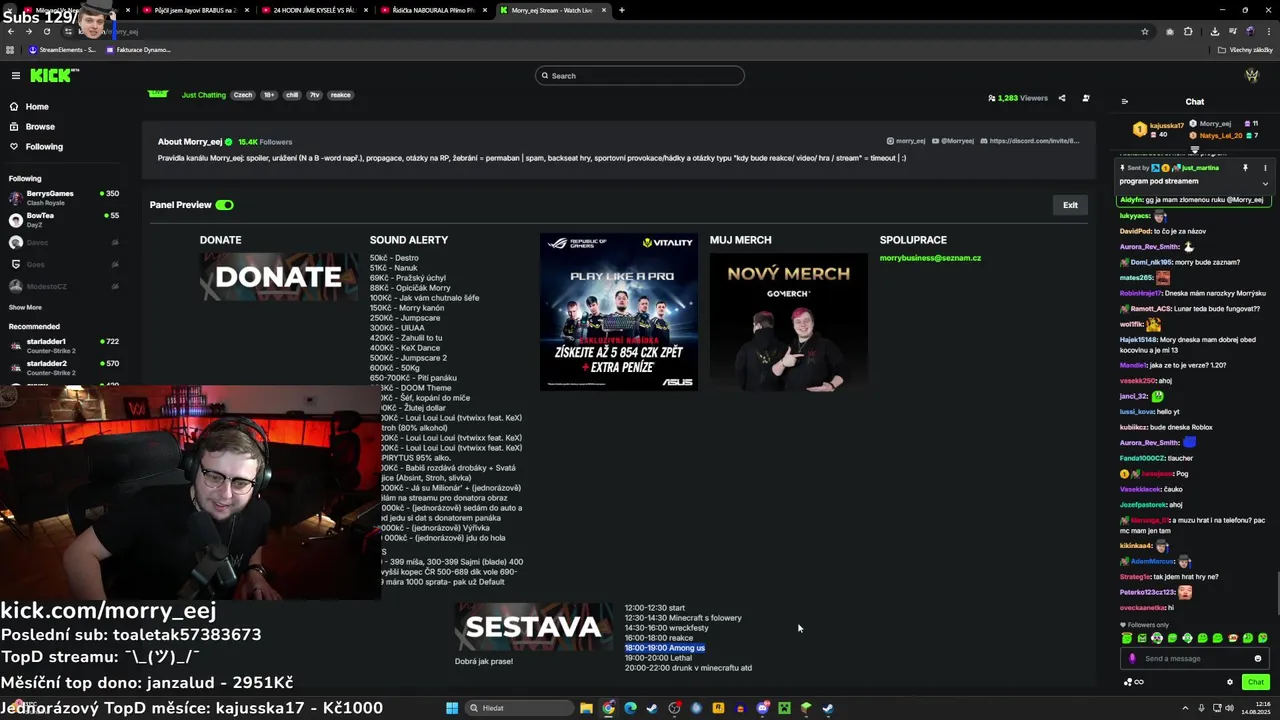This screenshot has width=1280, height=720.
Task: Open browser downloads icon
Action: (1214, 31)
